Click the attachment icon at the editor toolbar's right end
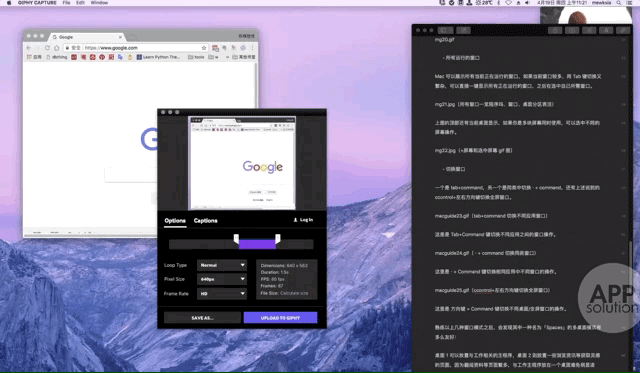The height and width of the screenshot is (373, 640). (x=623, y=30)
